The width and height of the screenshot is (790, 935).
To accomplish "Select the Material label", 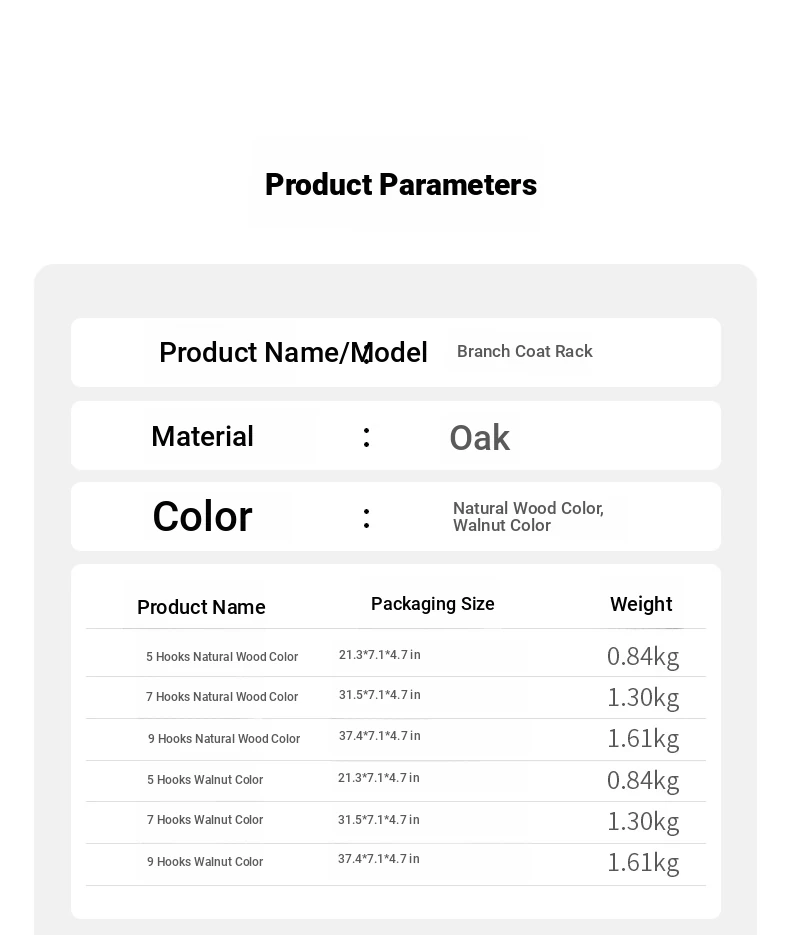I will click(203, 436).
